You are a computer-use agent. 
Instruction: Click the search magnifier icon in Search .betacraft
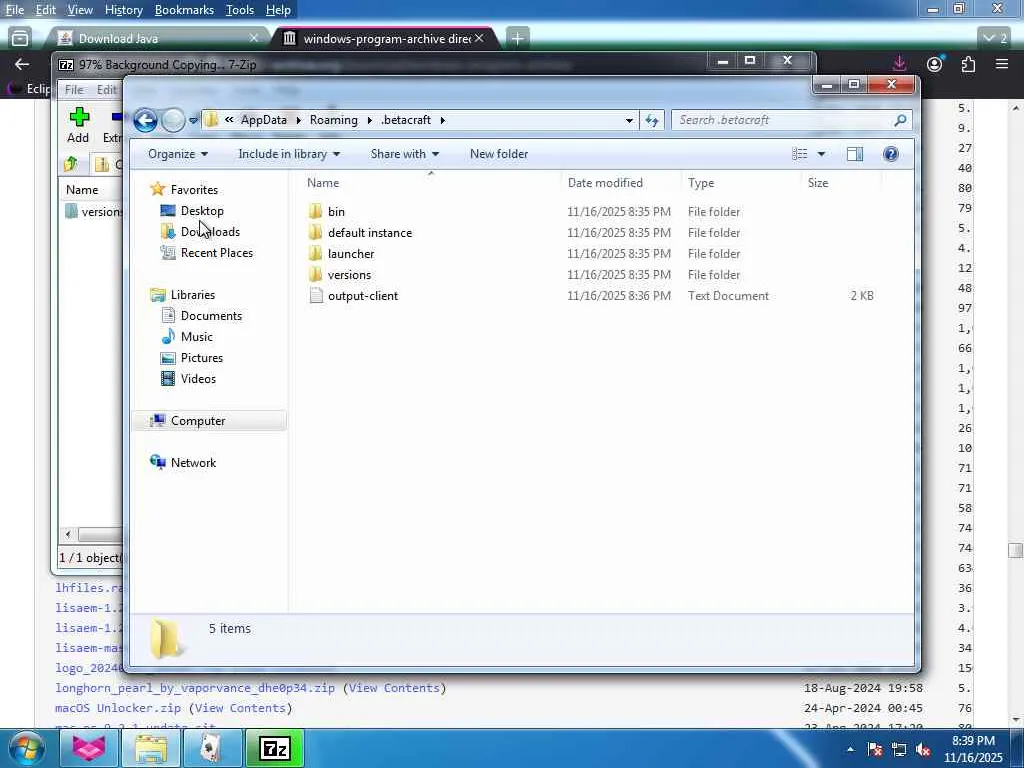901,120
